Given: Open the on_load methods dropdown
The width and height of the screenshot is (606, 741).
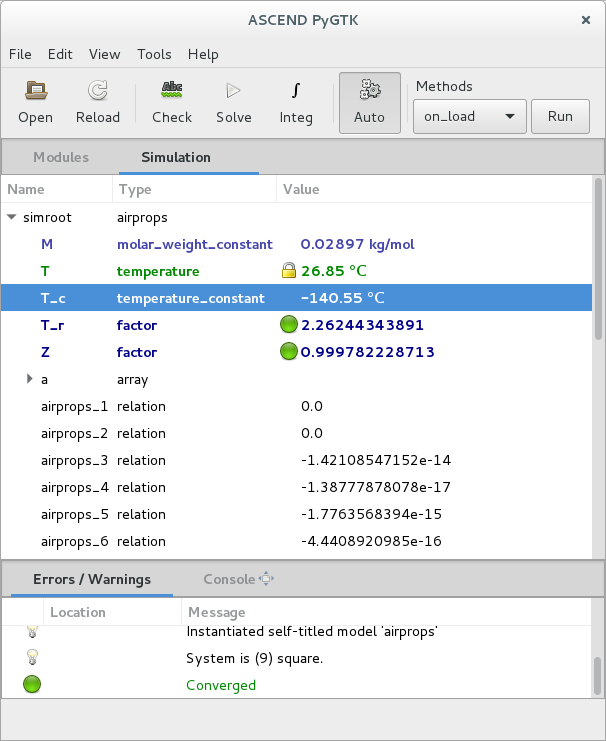Looking at the screenshot, I should coord(469,116).
